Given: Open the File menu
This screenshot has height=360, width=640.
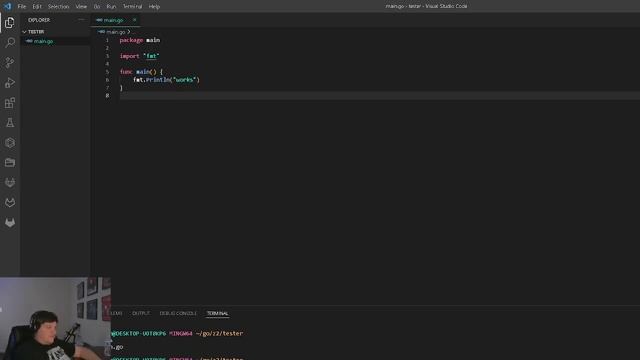Looking at the screenshot, I should point(22,7).
